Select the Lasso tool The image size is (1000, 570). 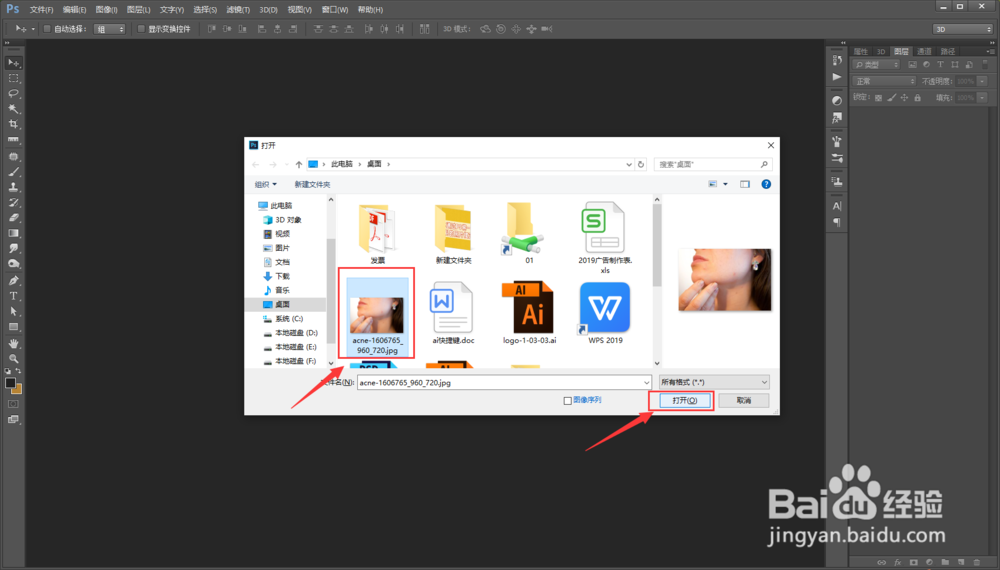coord(13,93)
